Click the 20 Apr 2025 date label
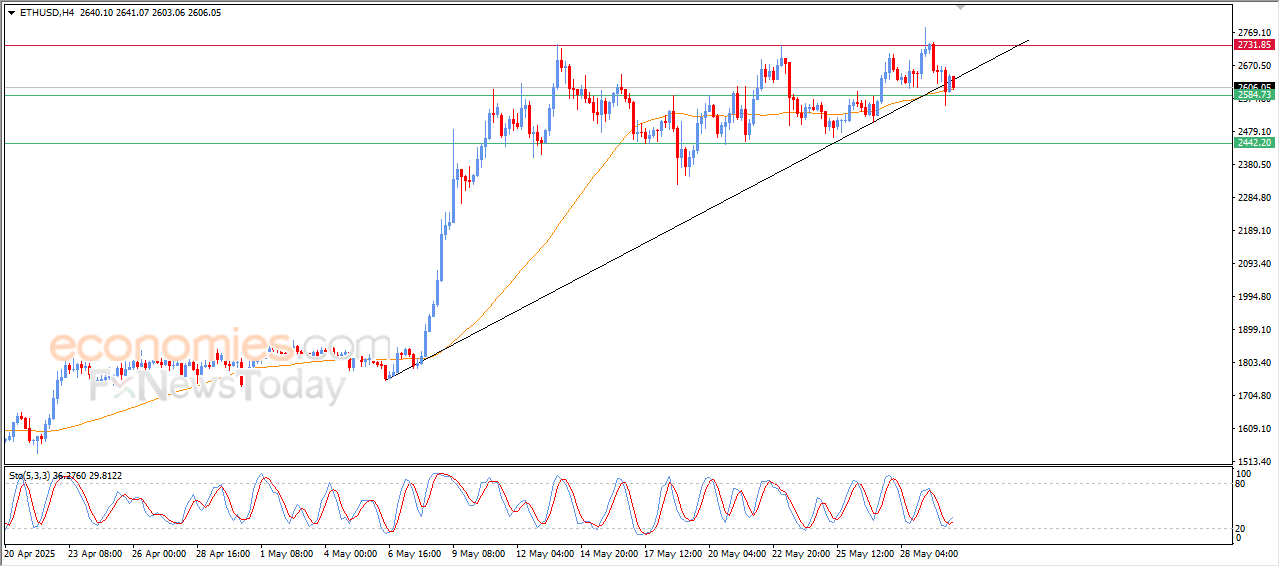 (29, 553)
